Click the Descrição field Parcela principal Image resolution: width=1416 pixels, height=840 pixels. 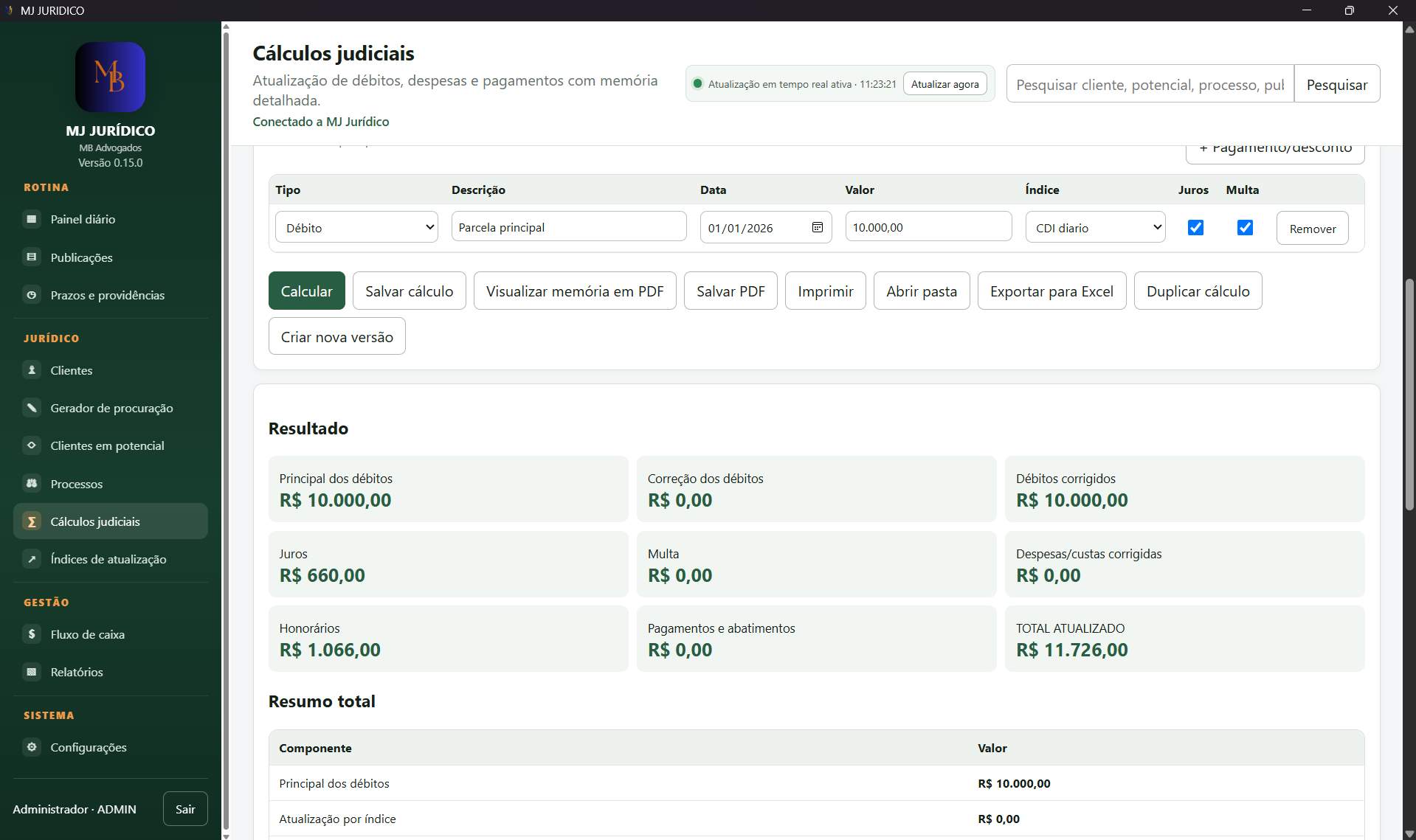tap(569, 226)
